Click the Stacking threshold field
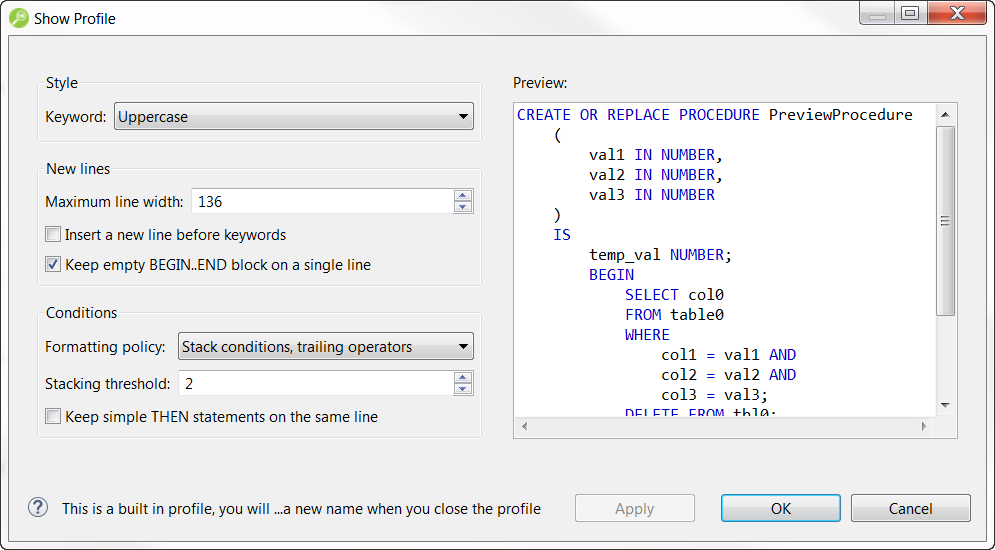This screenshot has height=550, width=995. (x=314, y=384)
